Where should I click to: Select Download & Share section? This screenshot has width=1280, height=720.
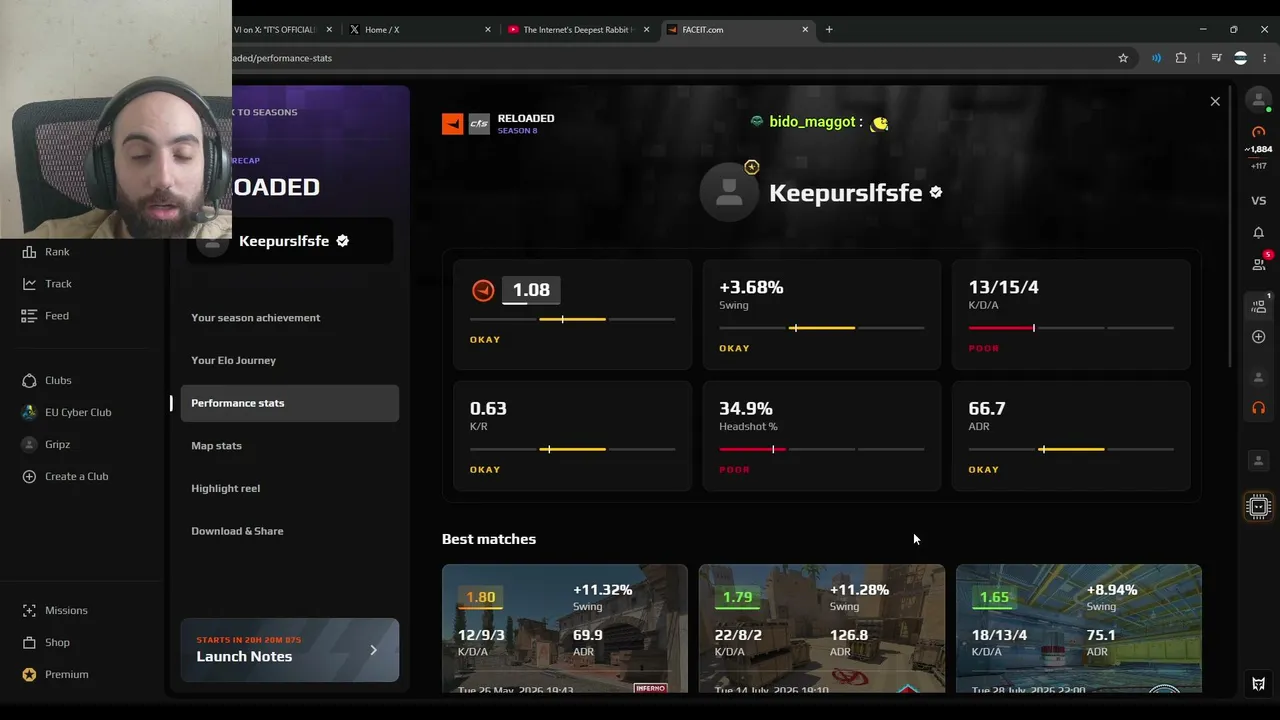(290, 531)
